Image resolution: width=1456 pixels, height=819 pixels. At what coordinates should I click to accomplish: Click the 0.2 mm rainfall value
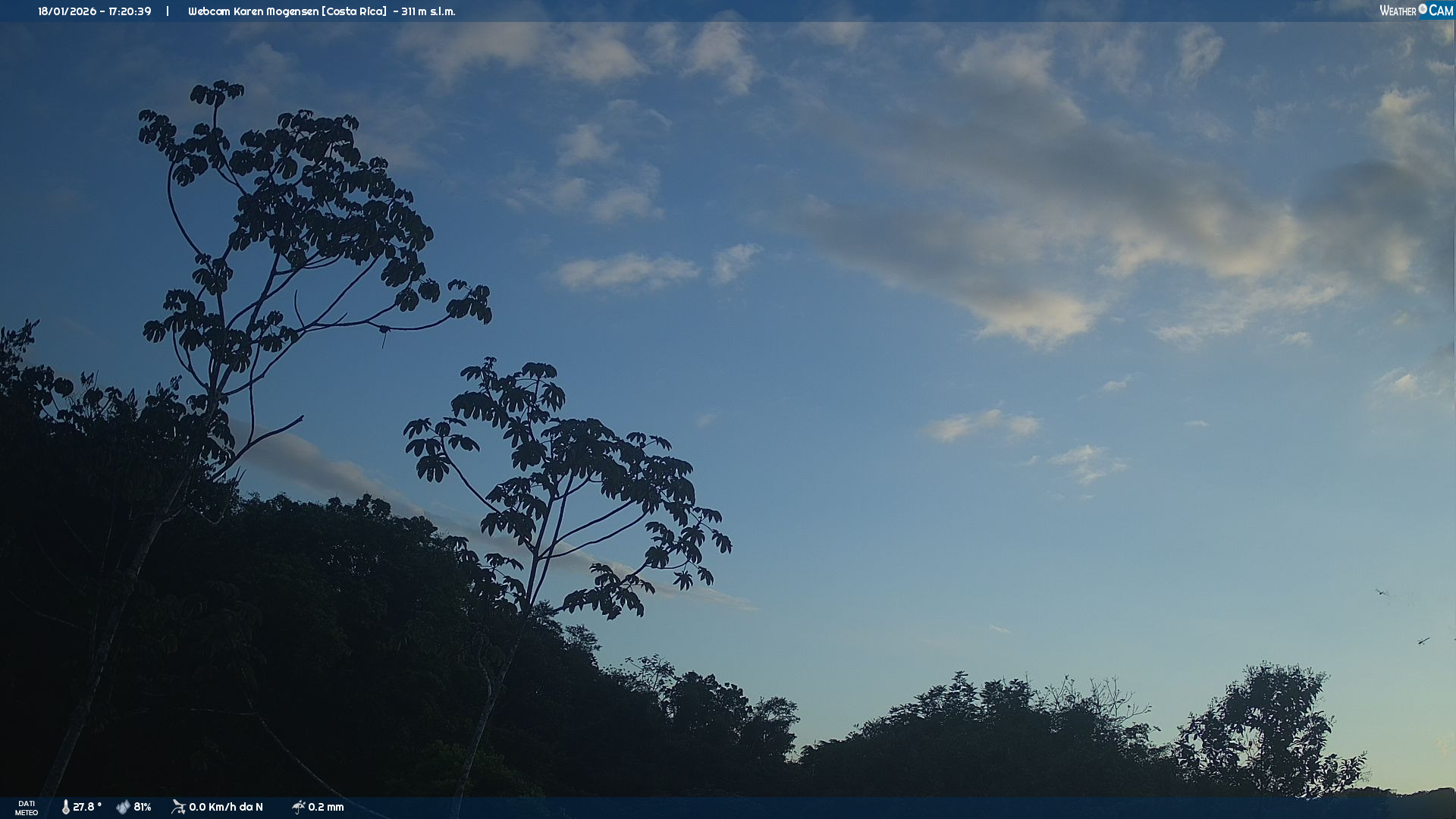click(326, 807)
